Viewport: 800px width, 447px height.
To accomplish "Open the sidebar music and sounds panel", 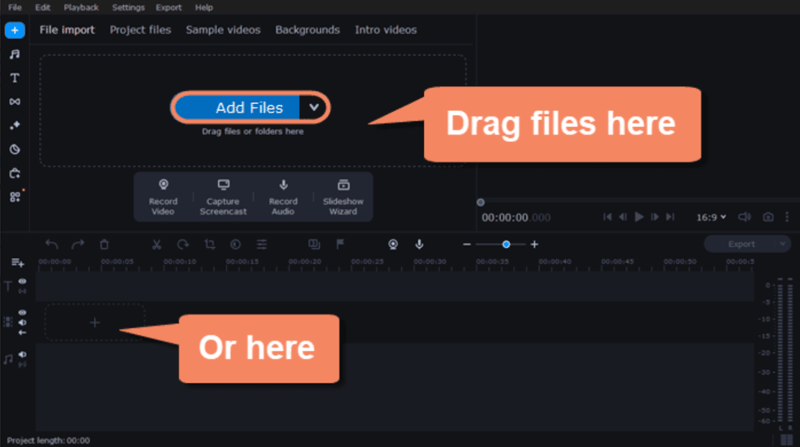I will (15, 54).
